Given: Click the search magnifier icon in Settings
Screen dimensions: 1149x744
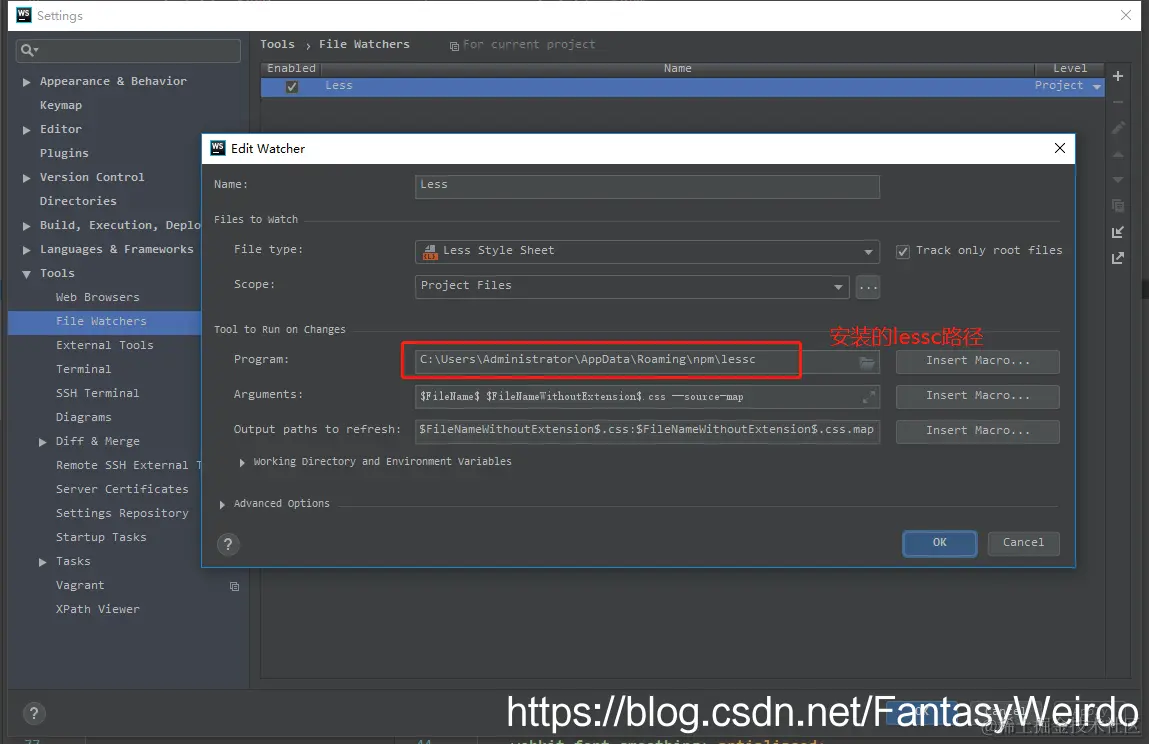Looking at the screenshot, I should point(29,50).
